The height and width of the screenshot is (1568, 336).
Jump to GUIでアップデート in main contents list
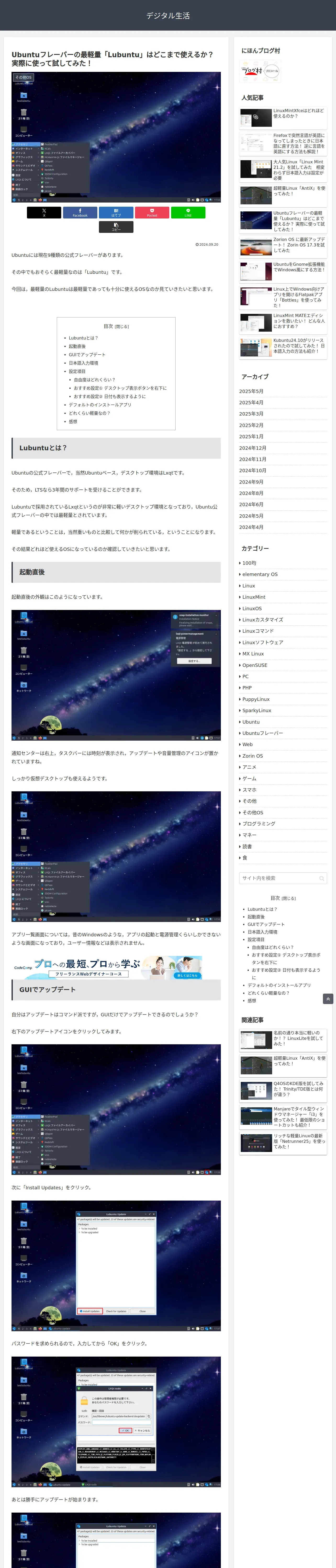click(87, 355)
